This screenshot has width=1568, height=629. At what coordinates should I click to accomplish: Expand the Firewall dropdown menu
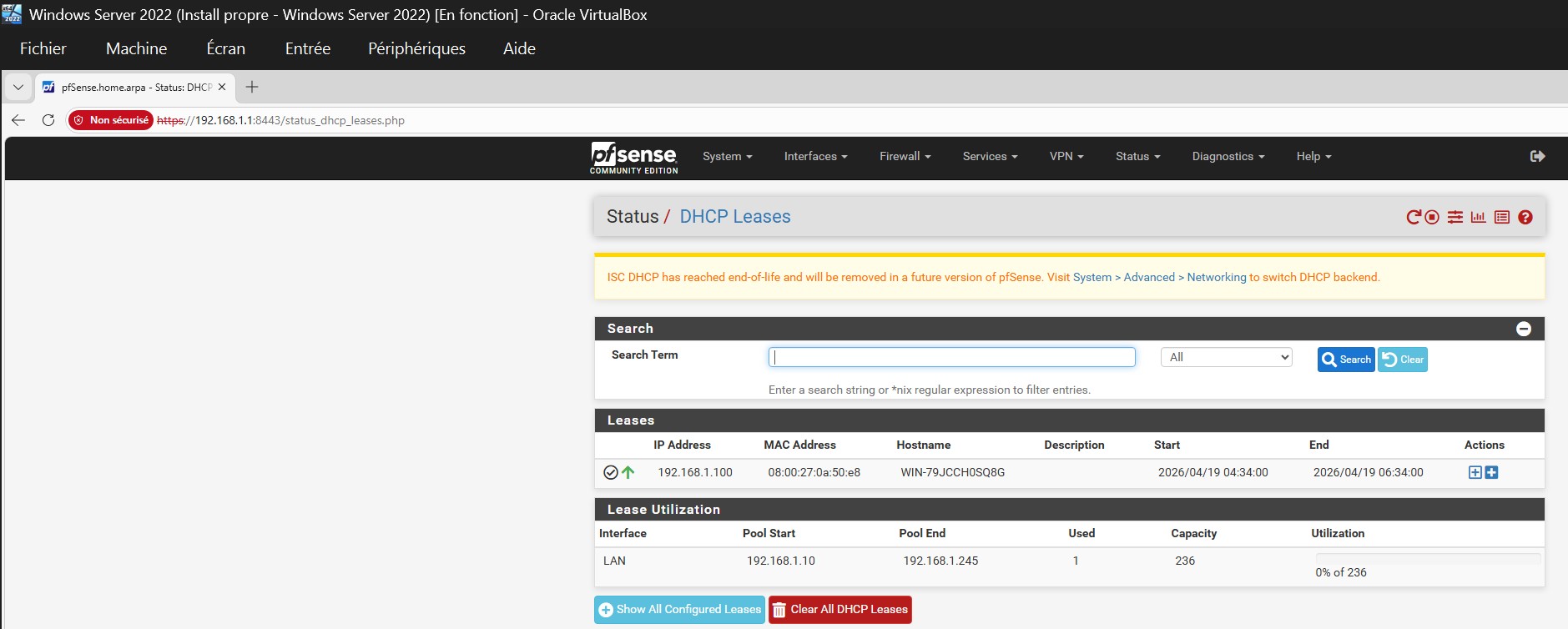pos(905,156)
